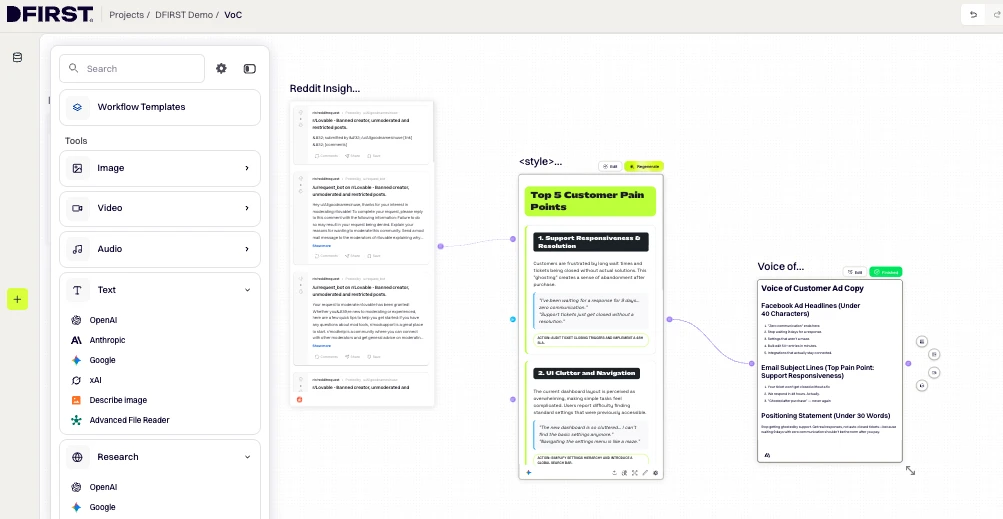Screen dimensions: 1003x519
Task: Click the settings gear in style node toolbar
Action: [x=655, y=473]
